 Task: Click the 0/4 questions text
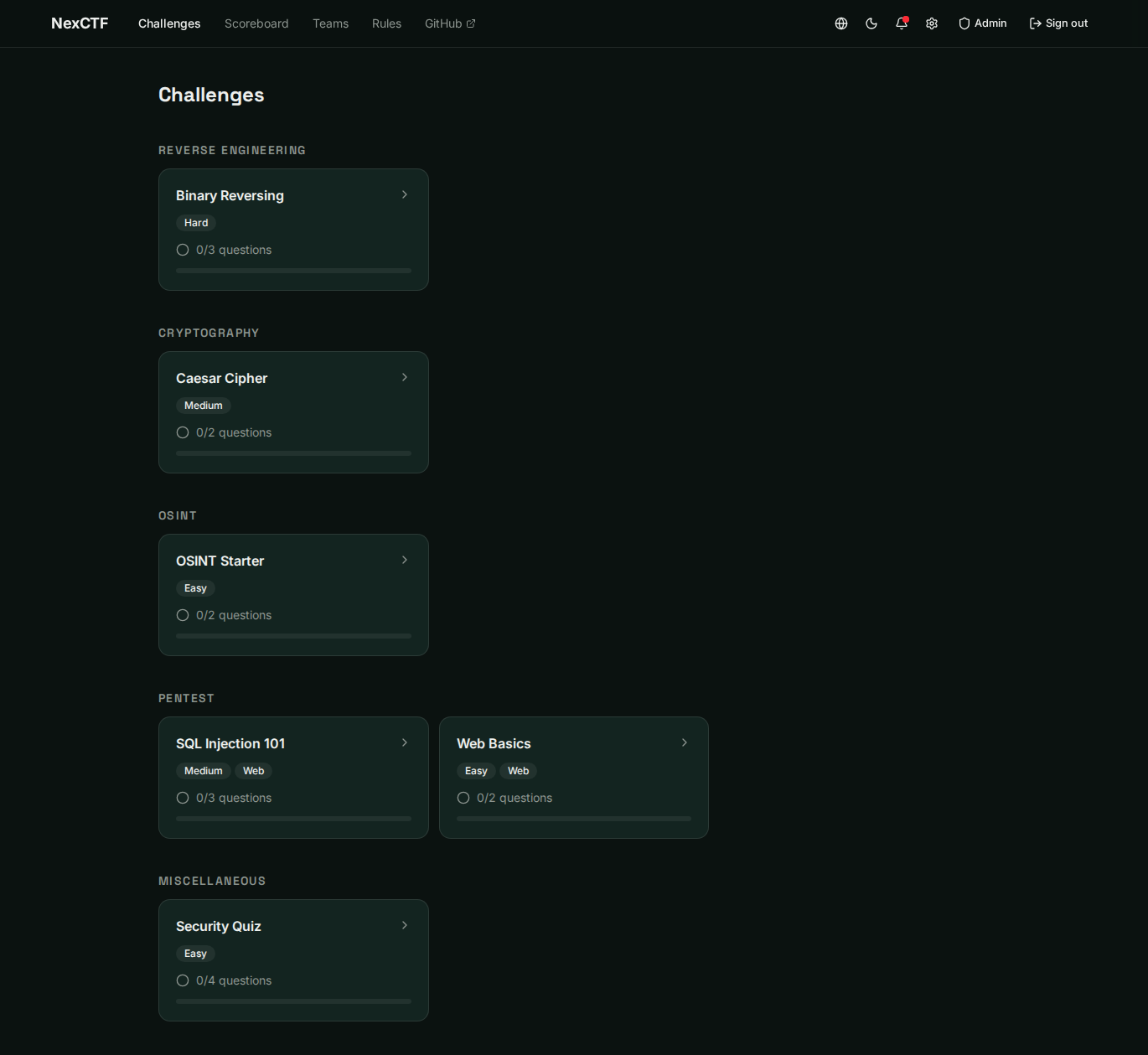[x=234, y=980]
